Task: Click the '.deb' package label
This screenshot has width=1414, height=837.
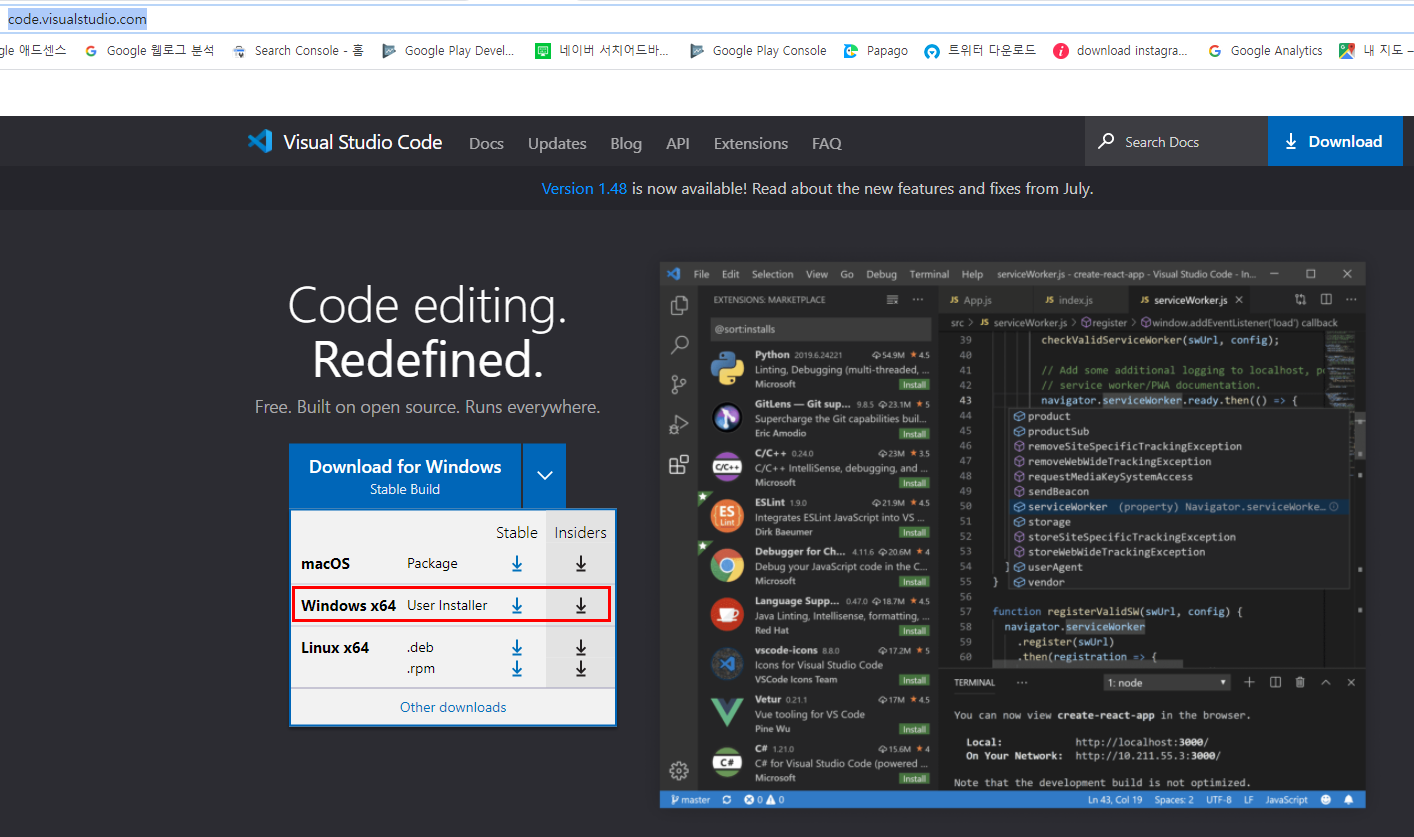Action: pos(420,647)
